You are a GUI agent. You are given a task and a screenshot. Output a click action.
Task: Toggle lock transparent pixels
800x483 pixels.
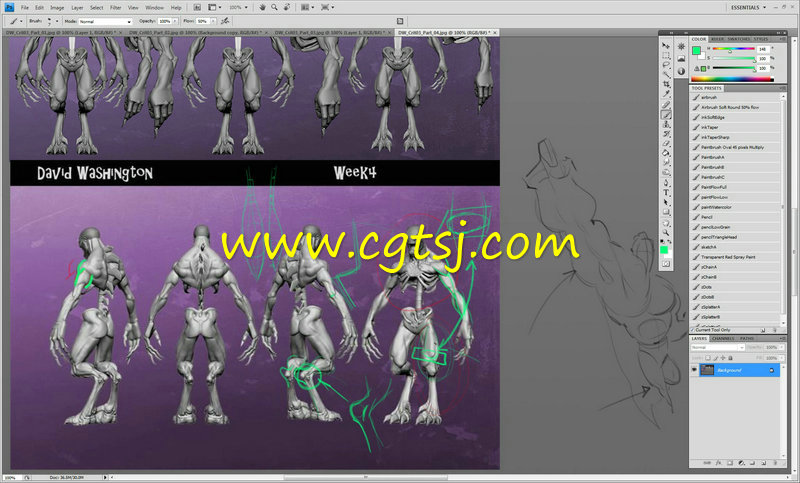click(x=708, y=358)
